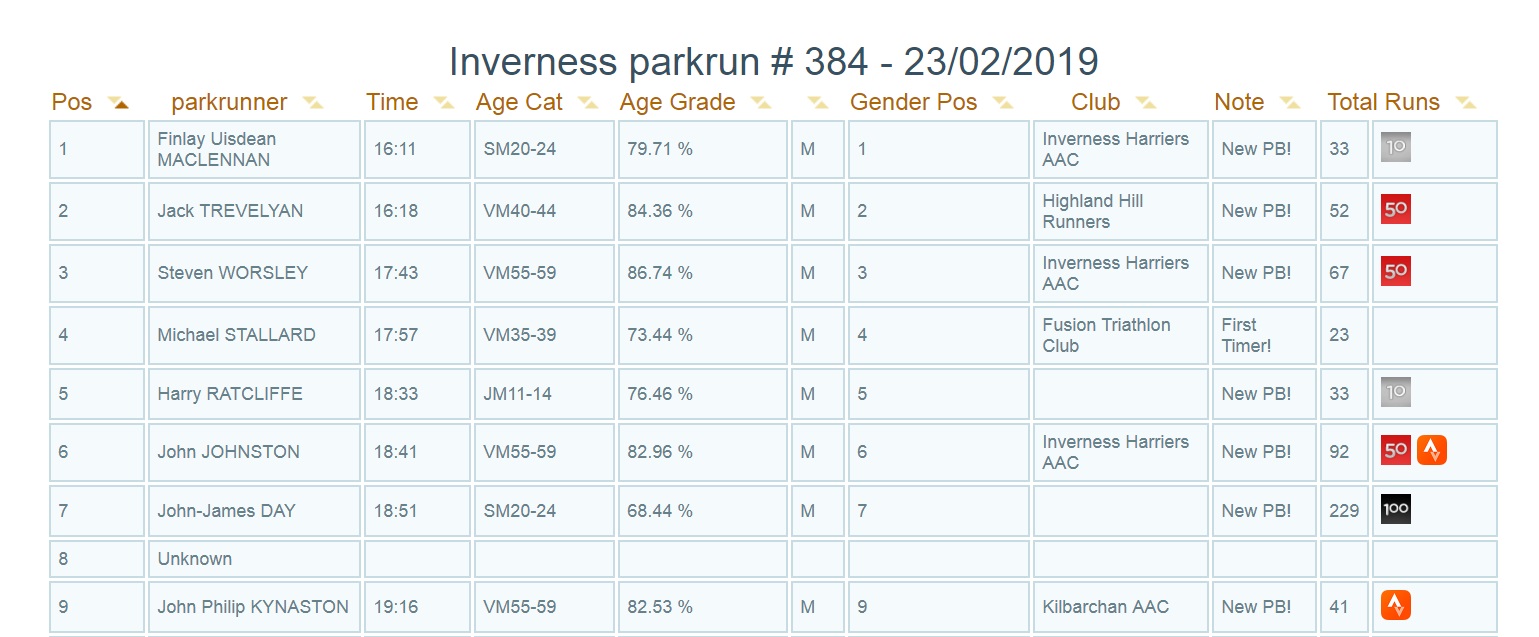Open John-James DAY's runner page
Screen dimensions: 1539x637
tap(227, 511)
